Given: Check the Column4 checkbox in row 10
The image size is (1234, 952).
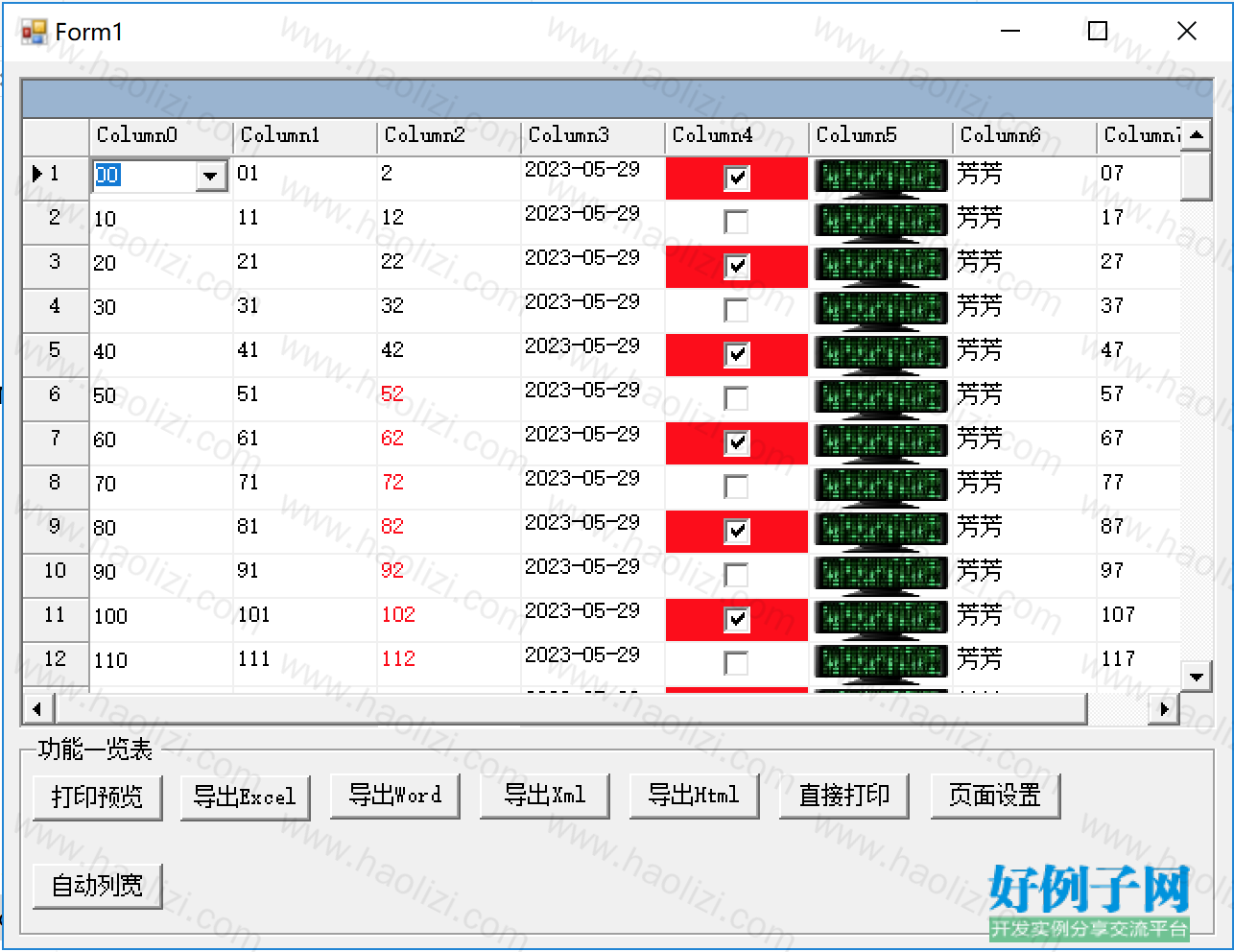Looking at the screenshot, I should pos(736,575).
